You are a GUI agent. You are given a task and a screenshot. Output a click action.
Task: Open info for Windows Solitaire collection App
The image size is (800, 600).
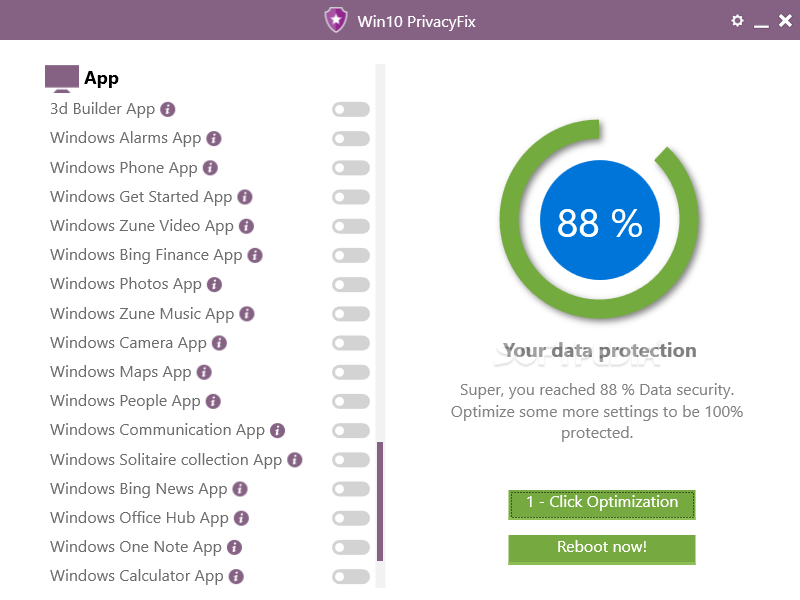(x=295, y=460)
